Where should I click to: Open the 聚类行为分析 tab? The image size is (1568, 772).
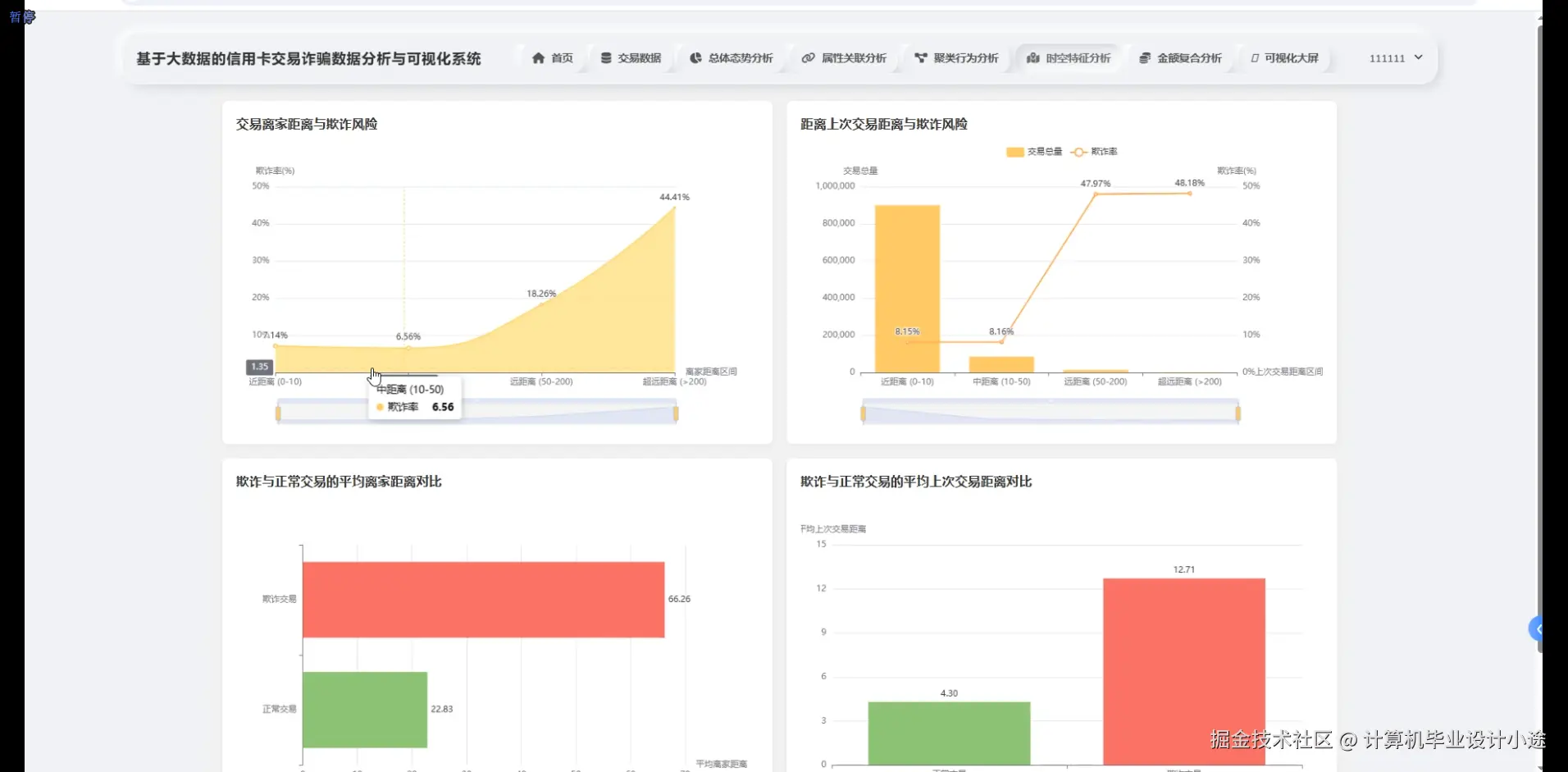pos(956,58)
